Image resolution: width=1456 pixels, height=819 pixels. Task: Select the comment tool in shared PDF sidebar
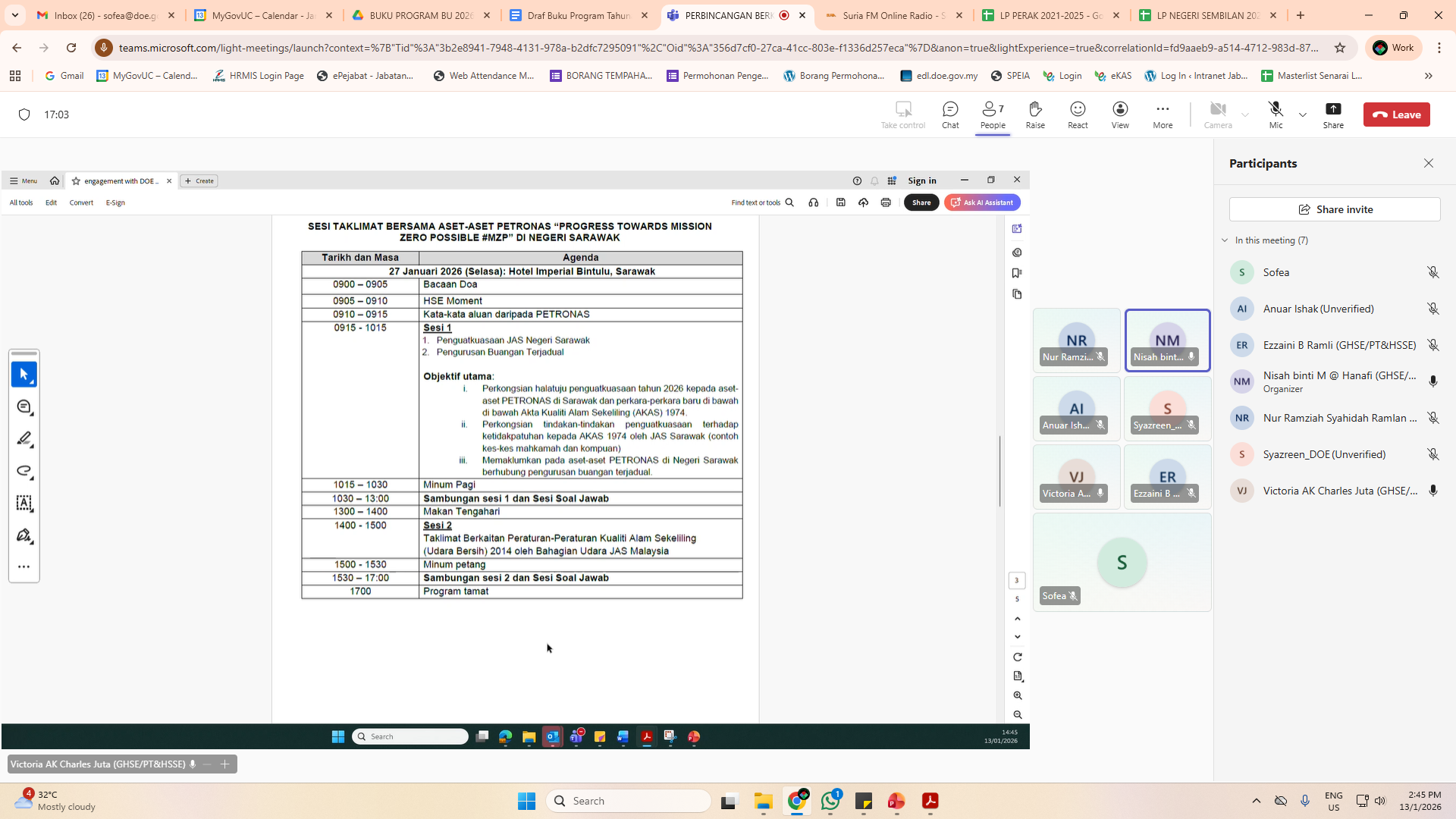pyautogui.click(x=24, y=407)
